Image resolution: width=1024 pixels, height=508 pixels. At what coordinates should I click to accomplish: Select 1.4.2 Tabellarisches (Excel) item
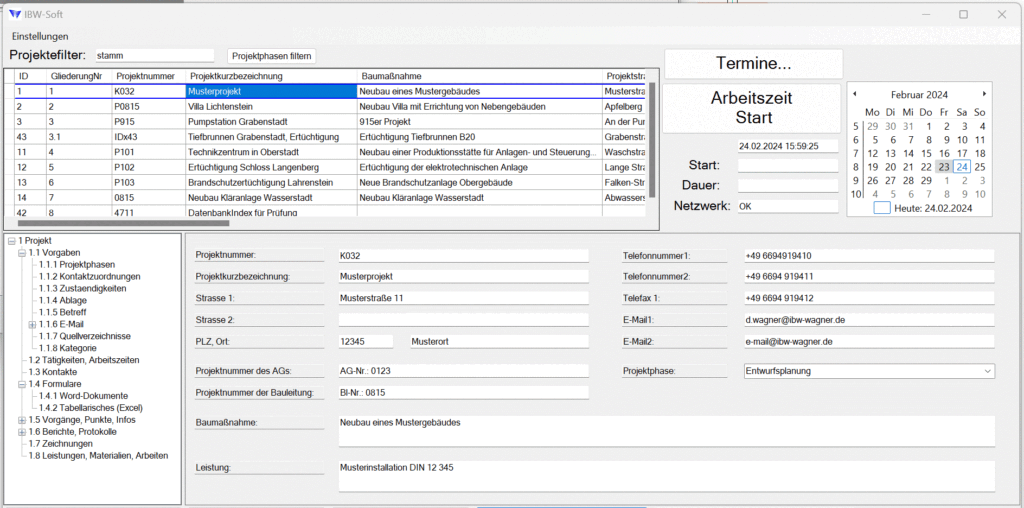(x=90, y=407)
